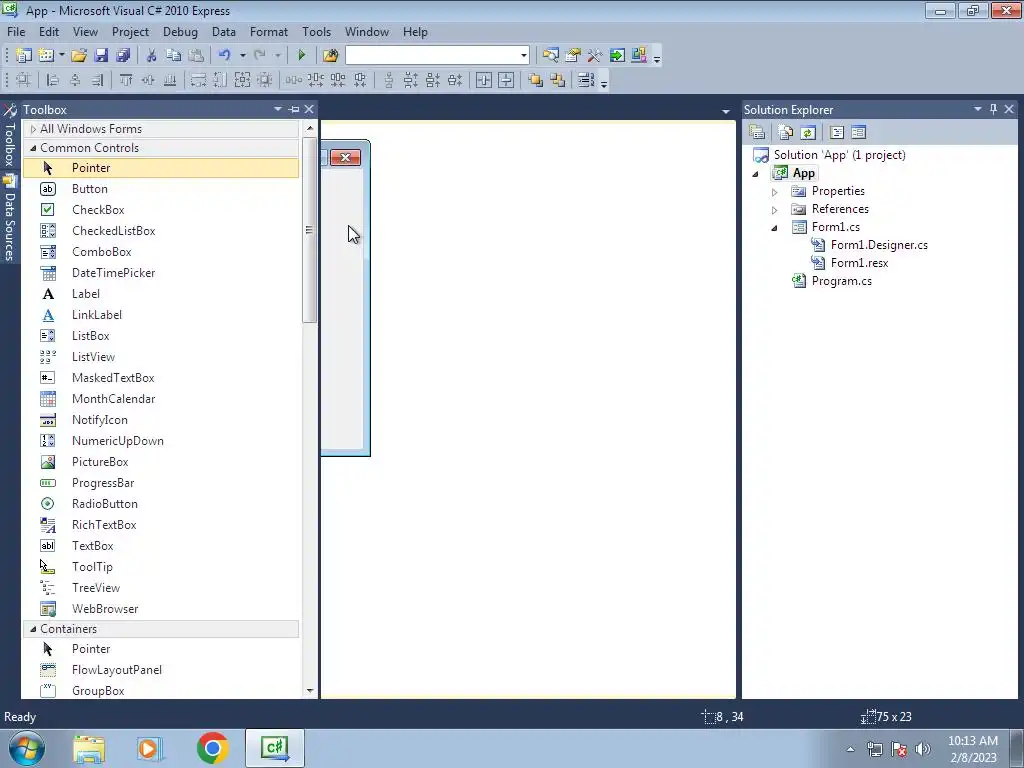Image resolution: width=1024 pixels, height=768 pixels.
Task: Click the Windows Start button
Action: click(x=27, y=748)
